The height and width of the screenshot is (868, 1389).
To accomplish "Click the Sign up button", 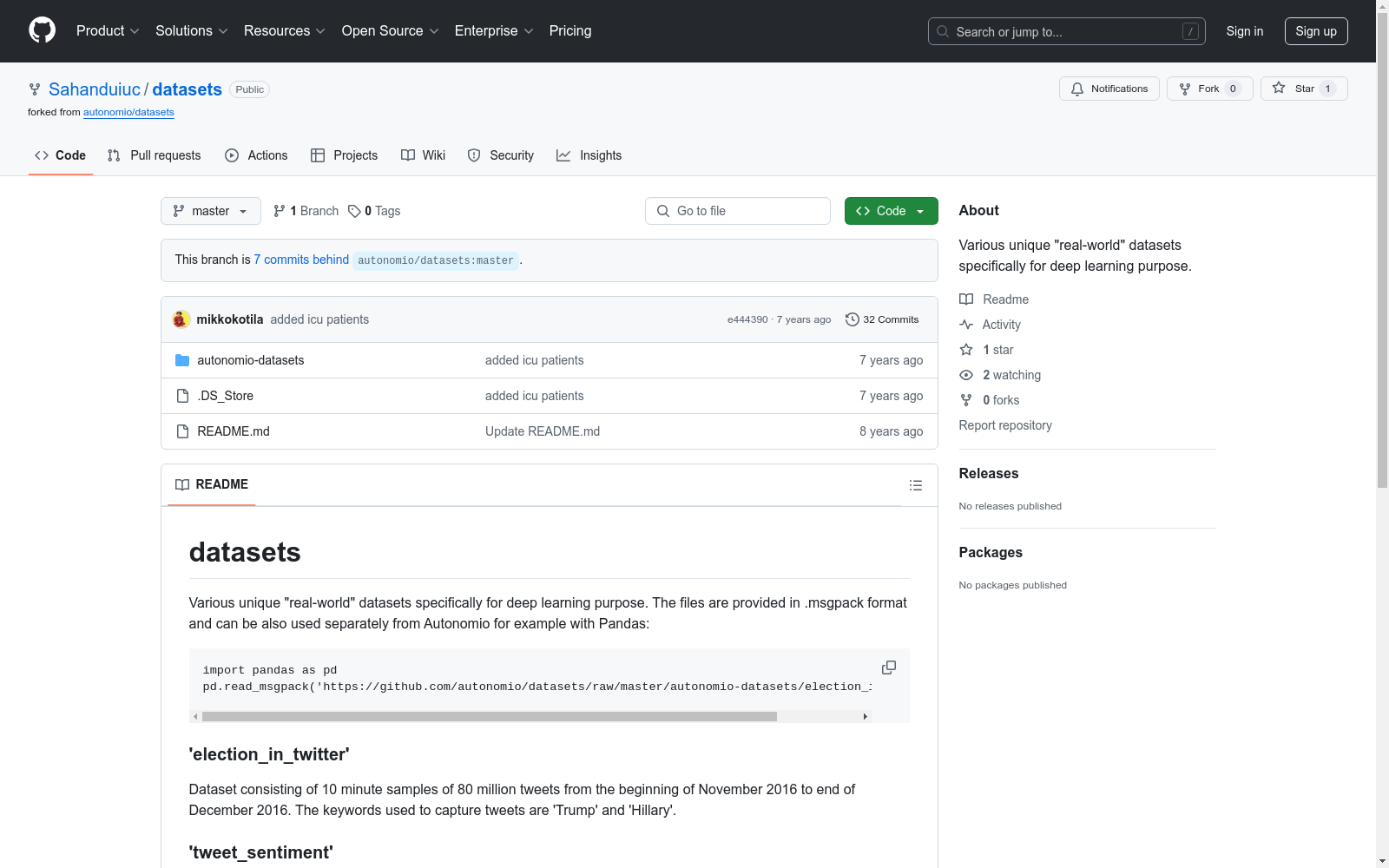I will tap(1316, 31).
